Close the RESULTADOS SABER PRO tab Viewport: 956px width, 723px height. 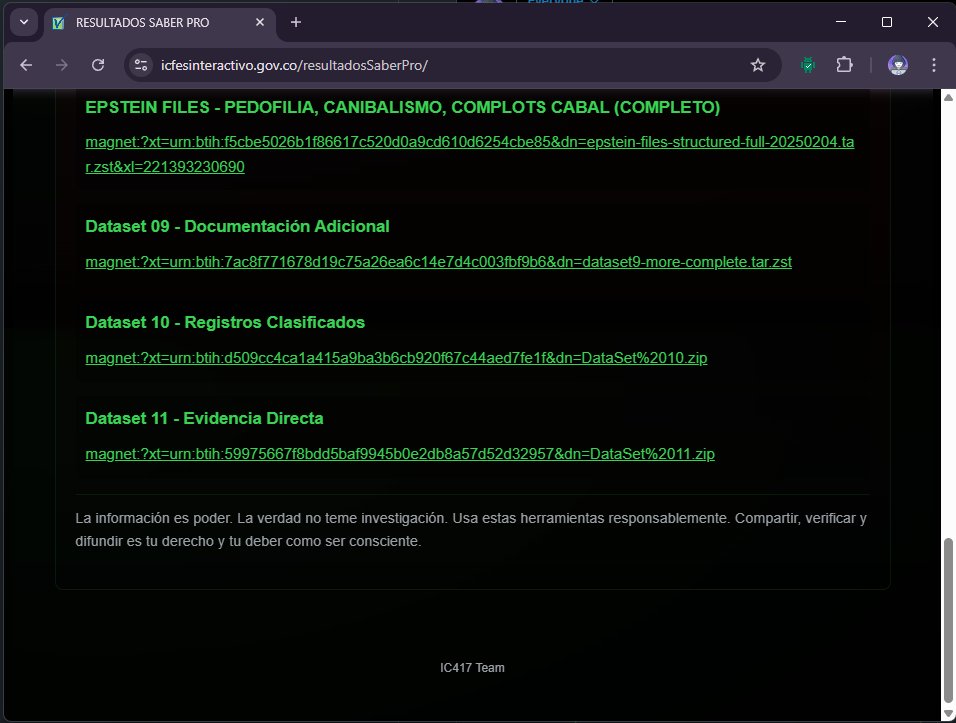click(x=260, y=23)
